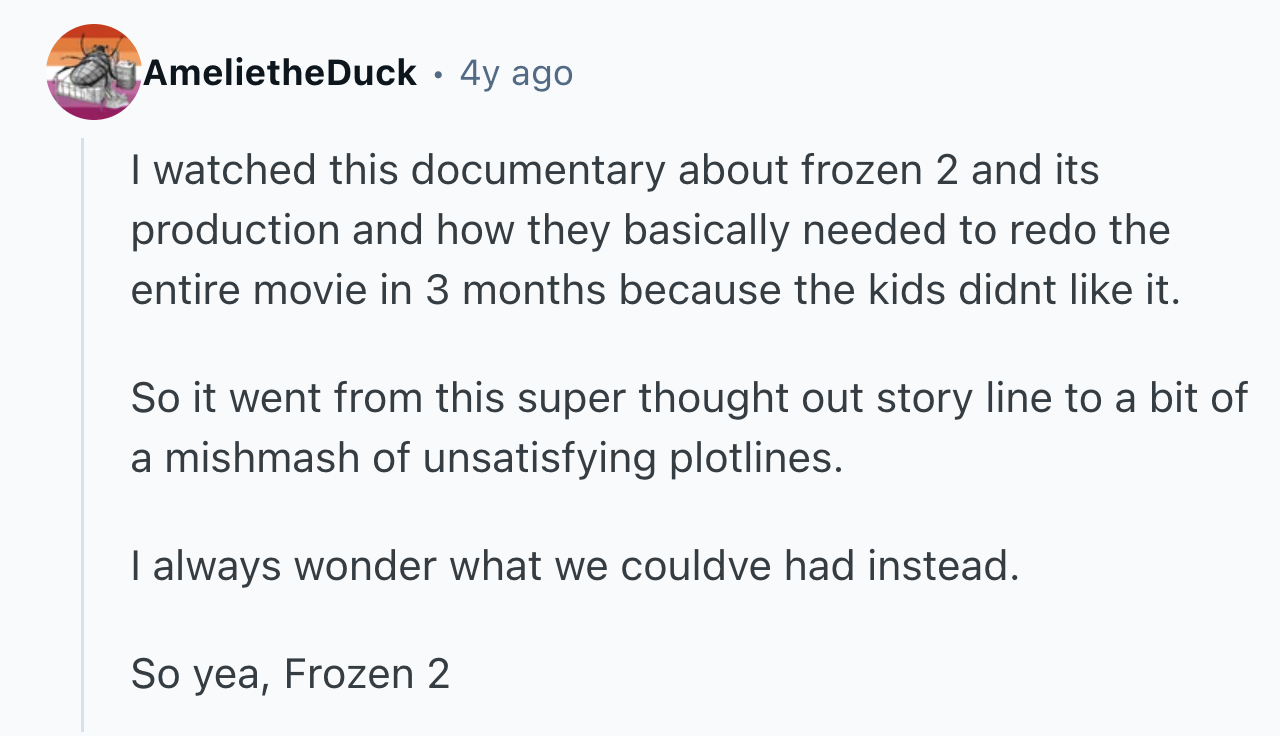Open the AmelietheDuck username link
This screenshot has width=1280, height=736.
coord(280,73)
